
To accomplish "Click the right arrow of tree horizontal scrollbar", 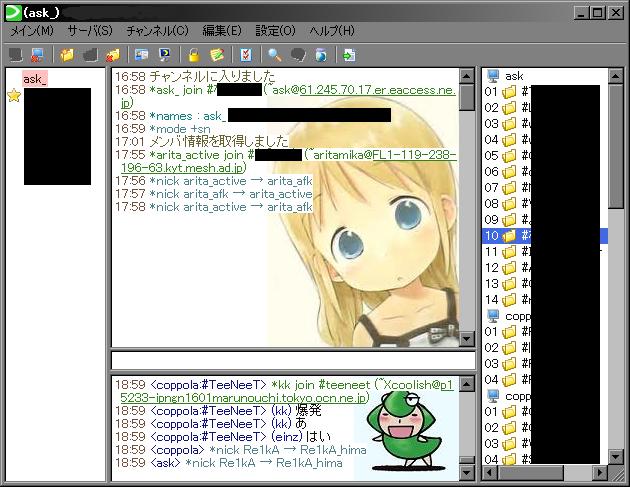I will [x=601, y=473].
